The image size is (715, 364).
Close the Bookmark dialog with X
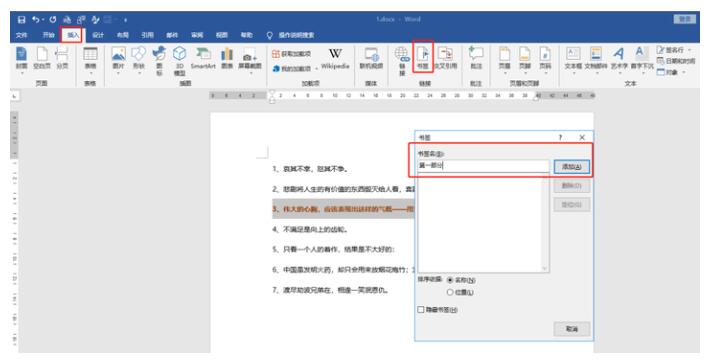pyautogui.click(x=582, y=137)
